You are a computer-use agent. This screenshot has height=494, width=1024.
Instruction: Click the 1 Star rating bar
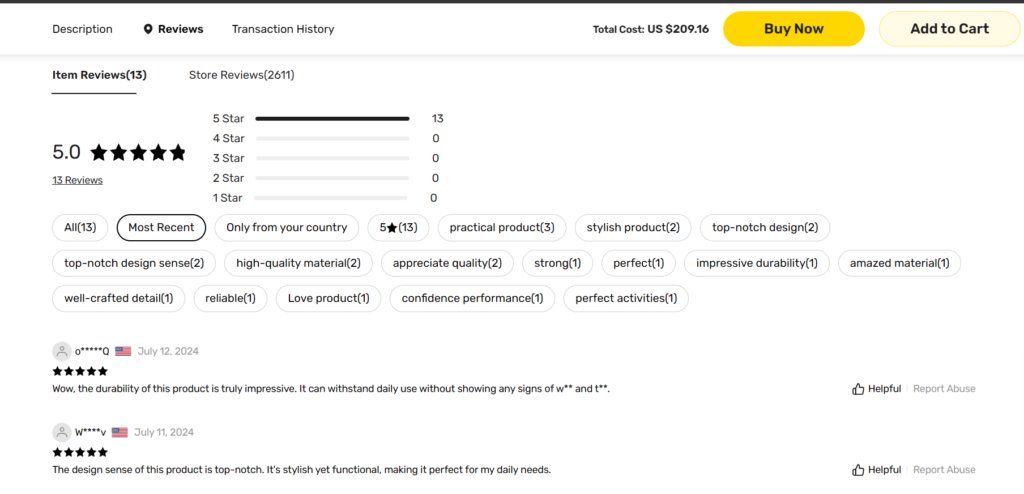330,198
